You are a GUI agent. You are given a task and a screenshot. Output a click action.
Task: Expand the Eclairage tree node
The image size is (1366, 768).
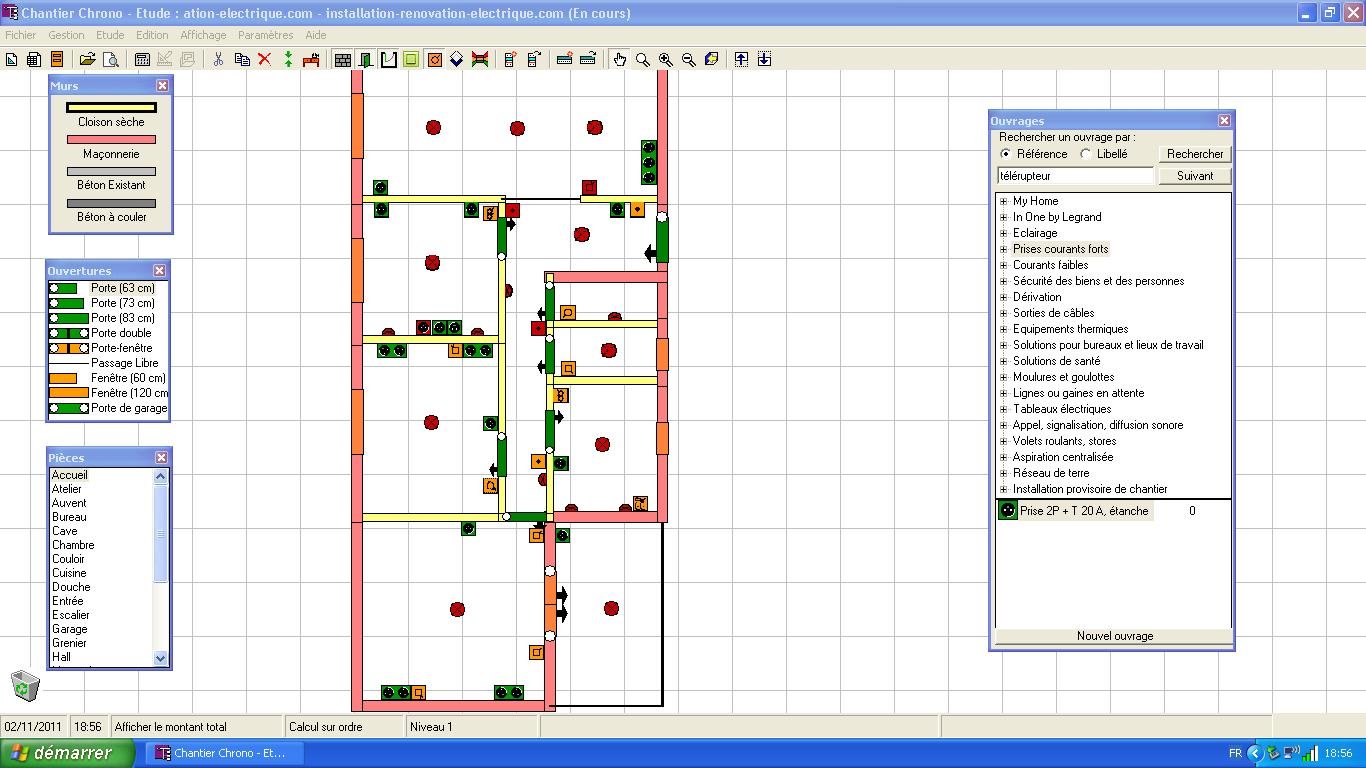(x=1004, y=233)
